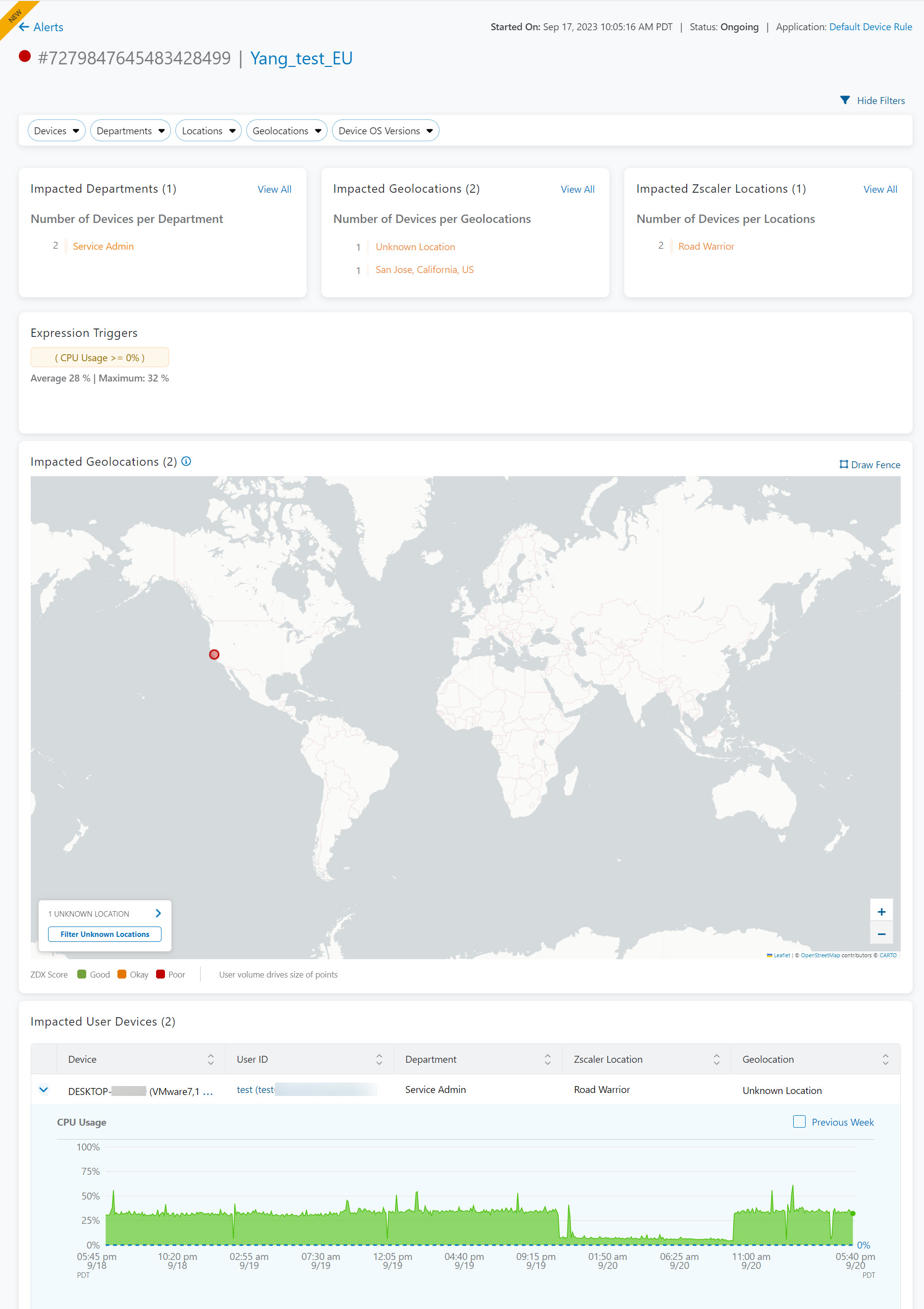Open the Devices filter dropdown
Screen dimensions: 924x1309
click(x=56, y=131)
